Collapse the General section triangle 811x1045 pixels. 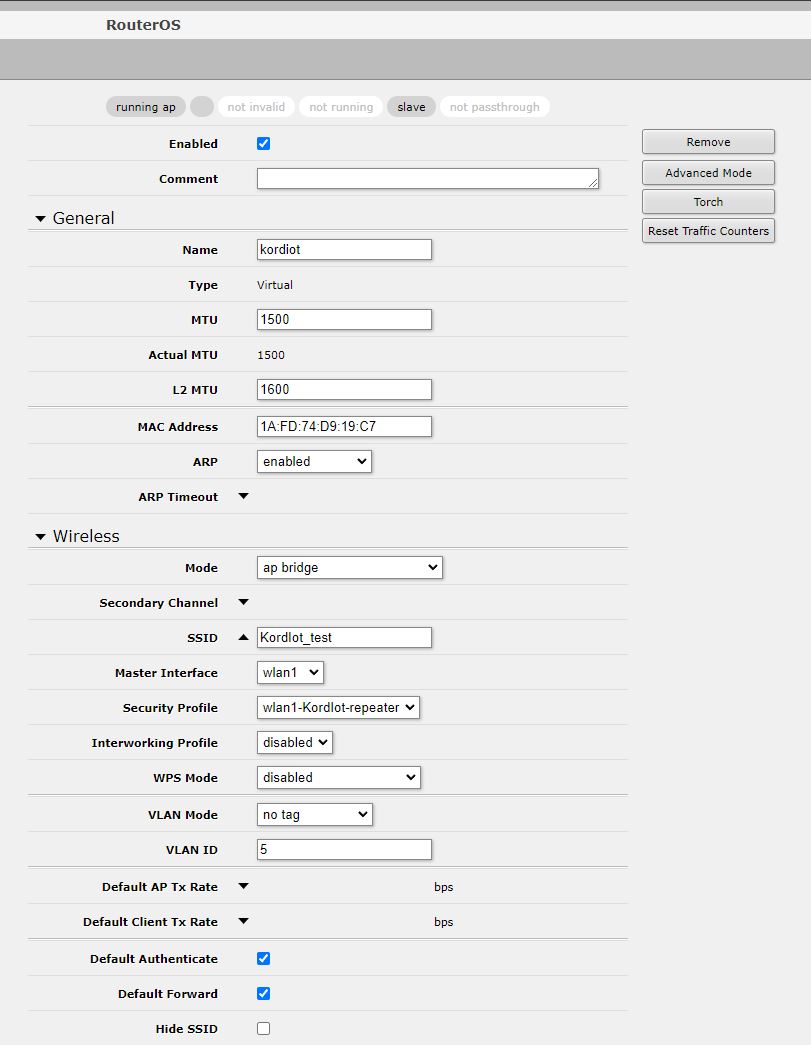tap(41, 219)
